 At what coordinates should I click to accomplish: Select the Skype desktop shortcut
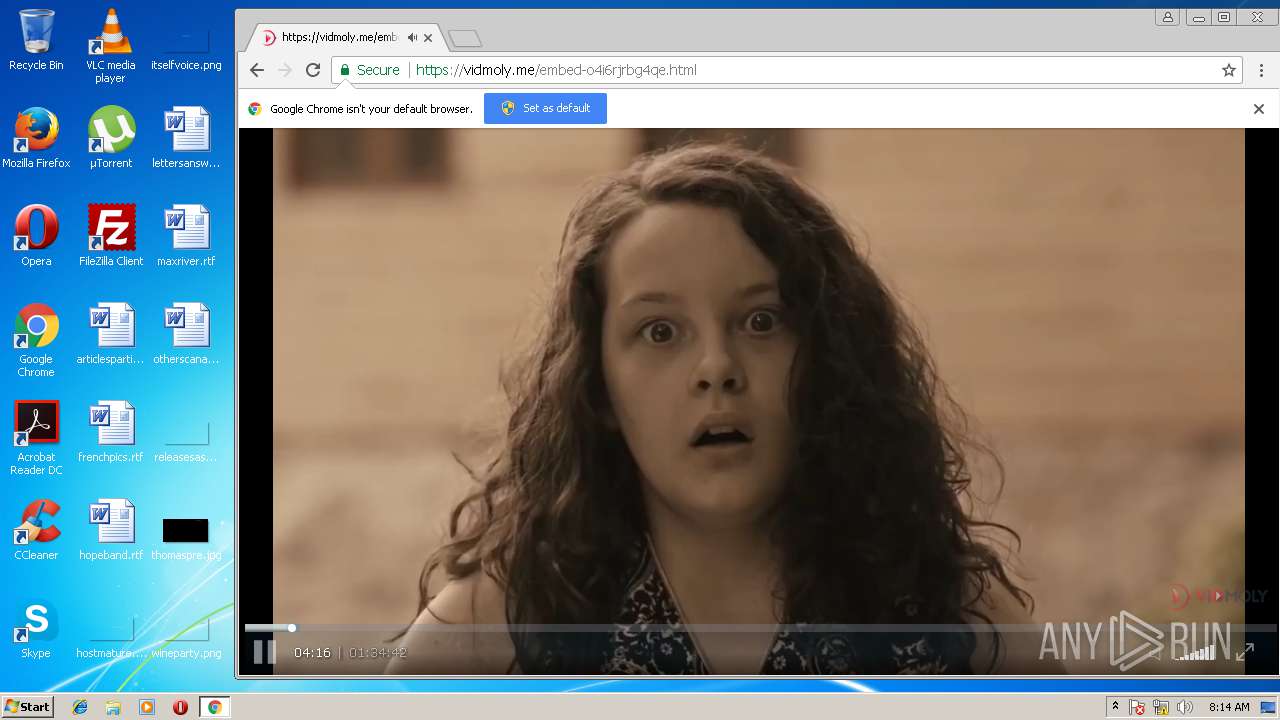pyautogui.click(x=36, y=629)
